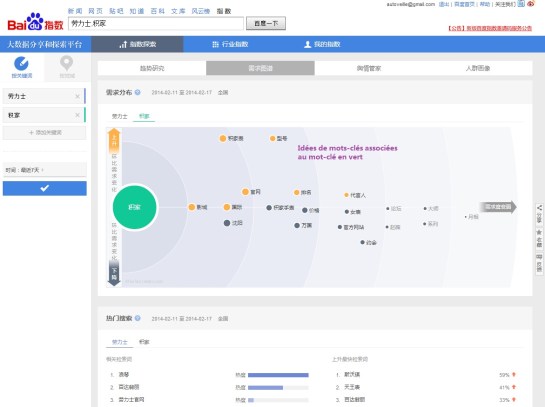Click the dark 官方网站 keyword bubble
This screenshot has height=407, width=545.
[340, 227]
